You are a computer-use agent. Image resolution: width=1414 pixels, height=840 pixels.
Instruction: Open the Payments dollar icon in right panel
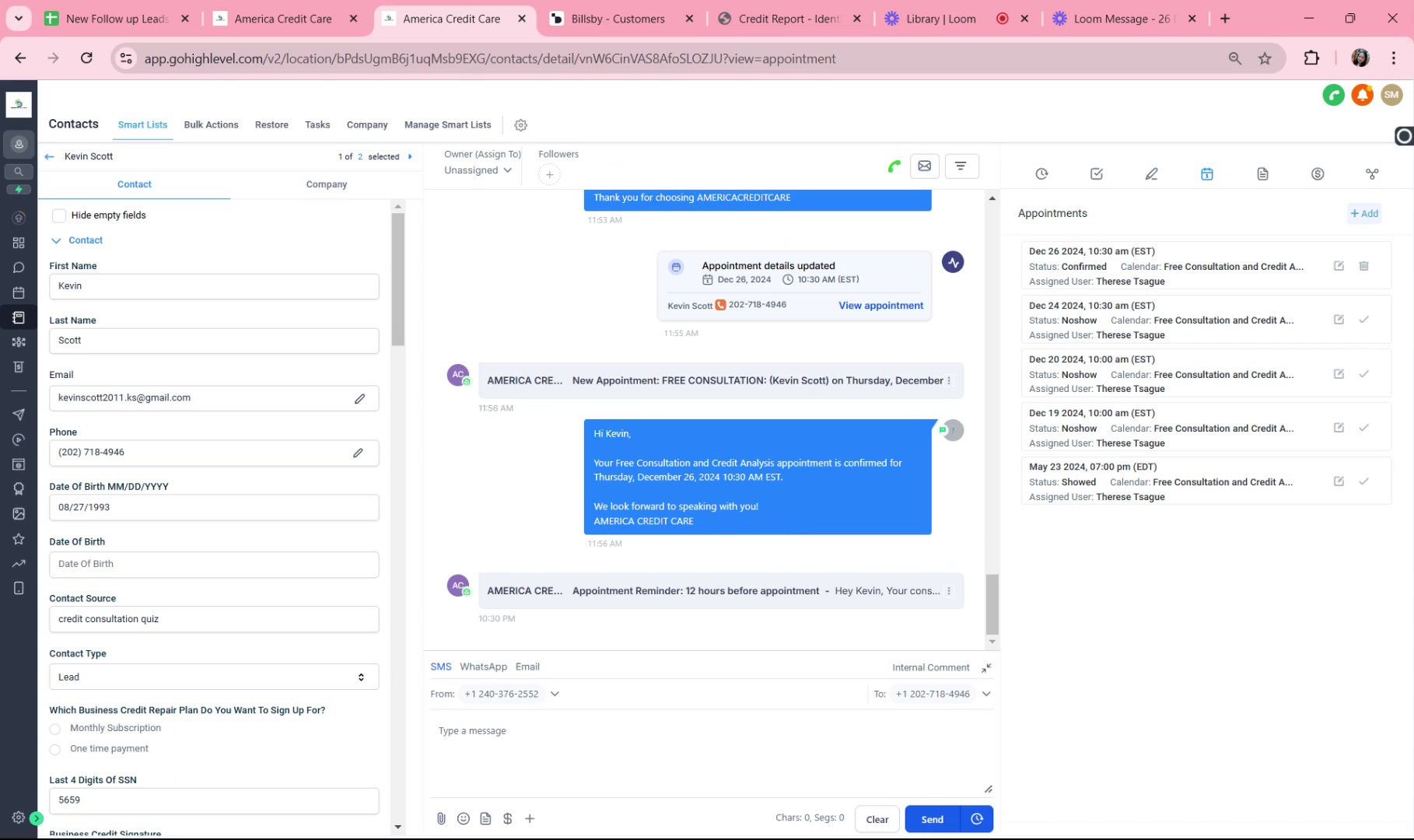coord(1318,174)
